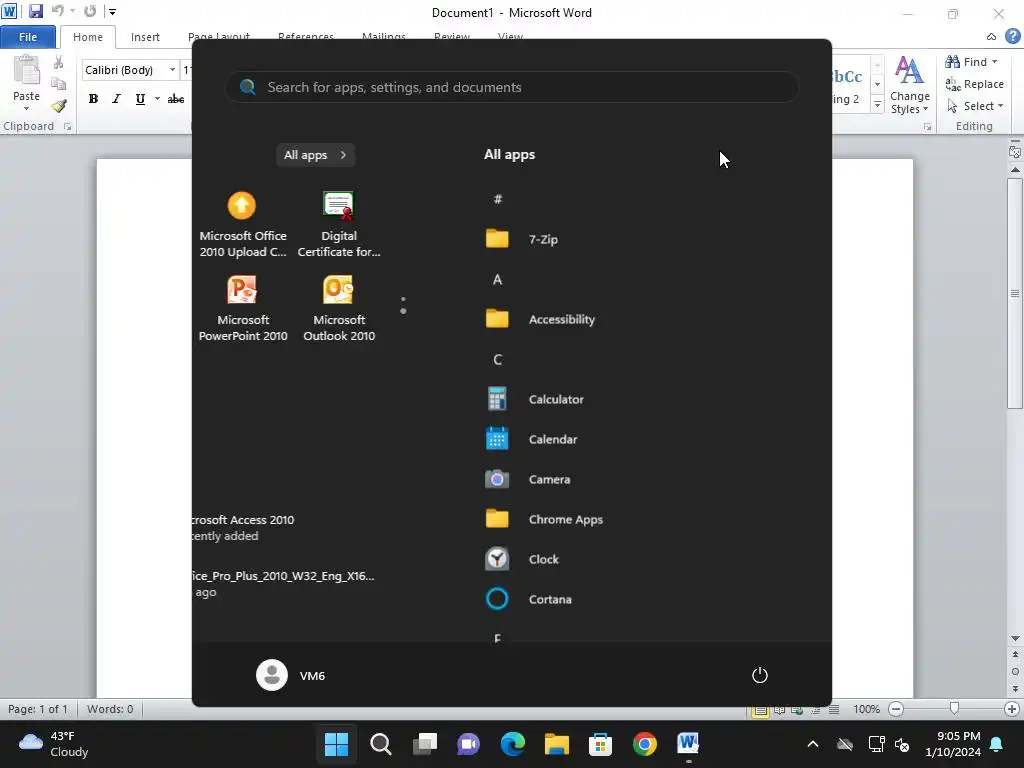The height and width of the screenshot is (768, 1024).
Task: Open Customize Quick Access Toolbar dropdown
Action: 112,11
